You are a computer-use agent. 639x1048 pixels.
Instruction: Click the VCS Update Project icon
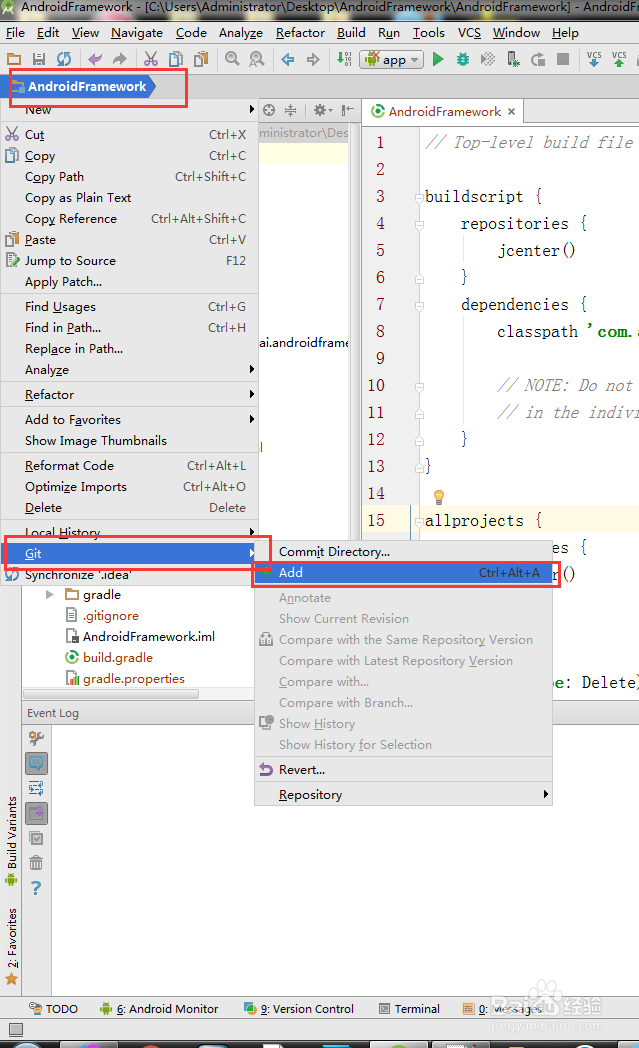click(594, 59)
